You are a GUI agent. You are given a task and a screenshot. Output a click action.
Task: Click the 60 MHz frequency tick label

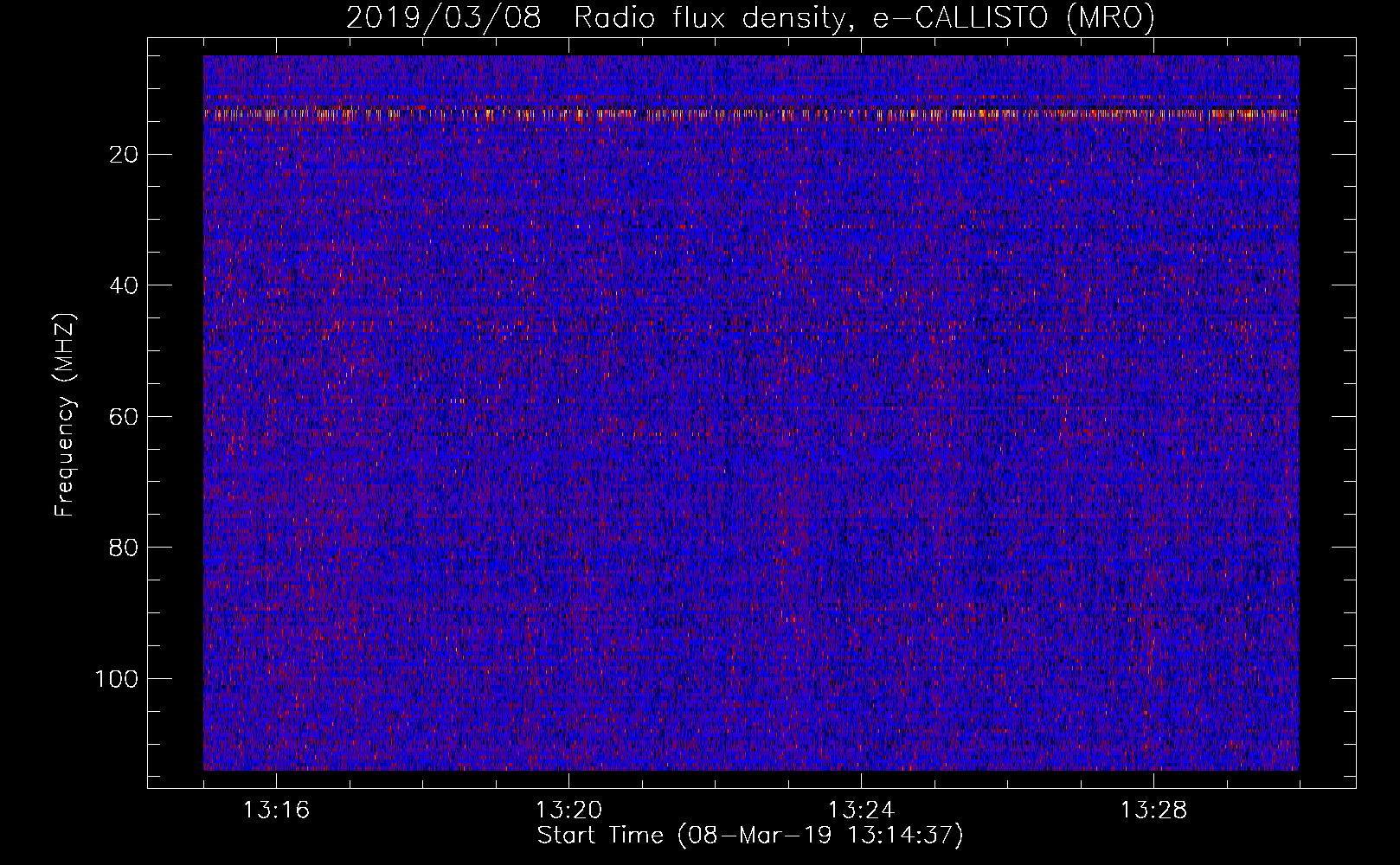tap(125, 416)
